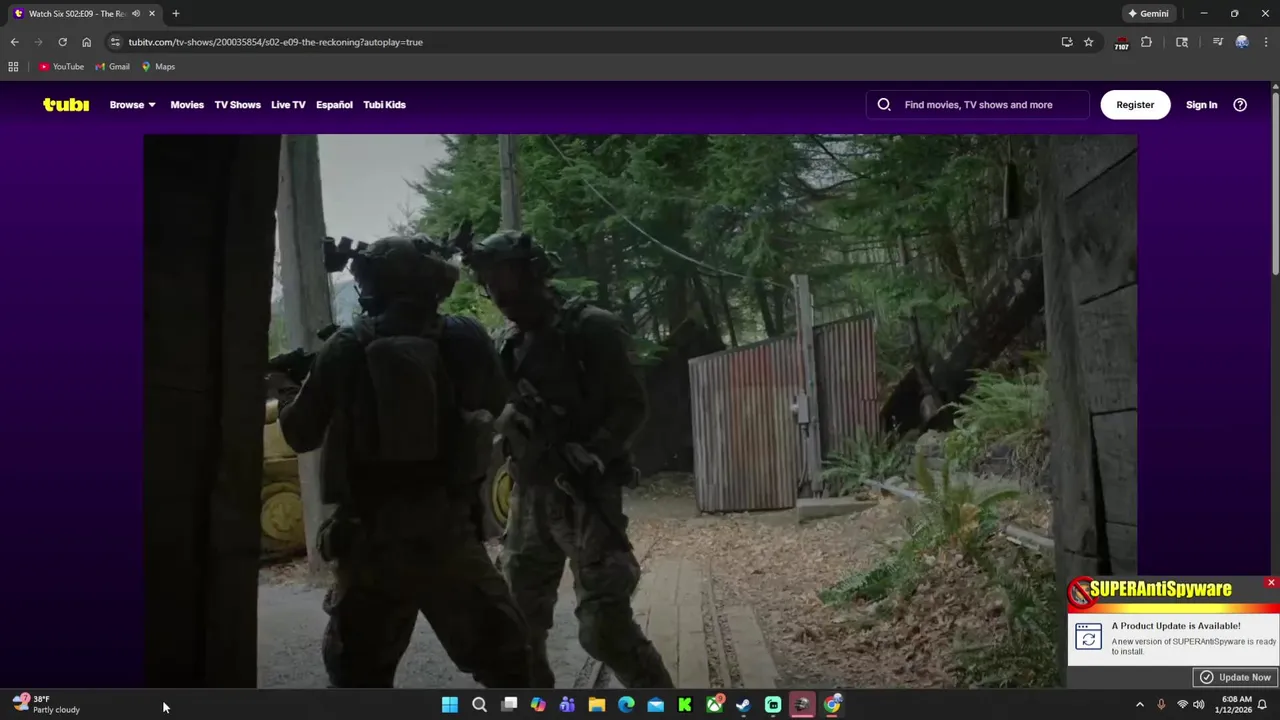The width and height of the screenshot is (1280, 720).
Task: Bookmark this page with the star icon
Action: [x=1088, y=42]
